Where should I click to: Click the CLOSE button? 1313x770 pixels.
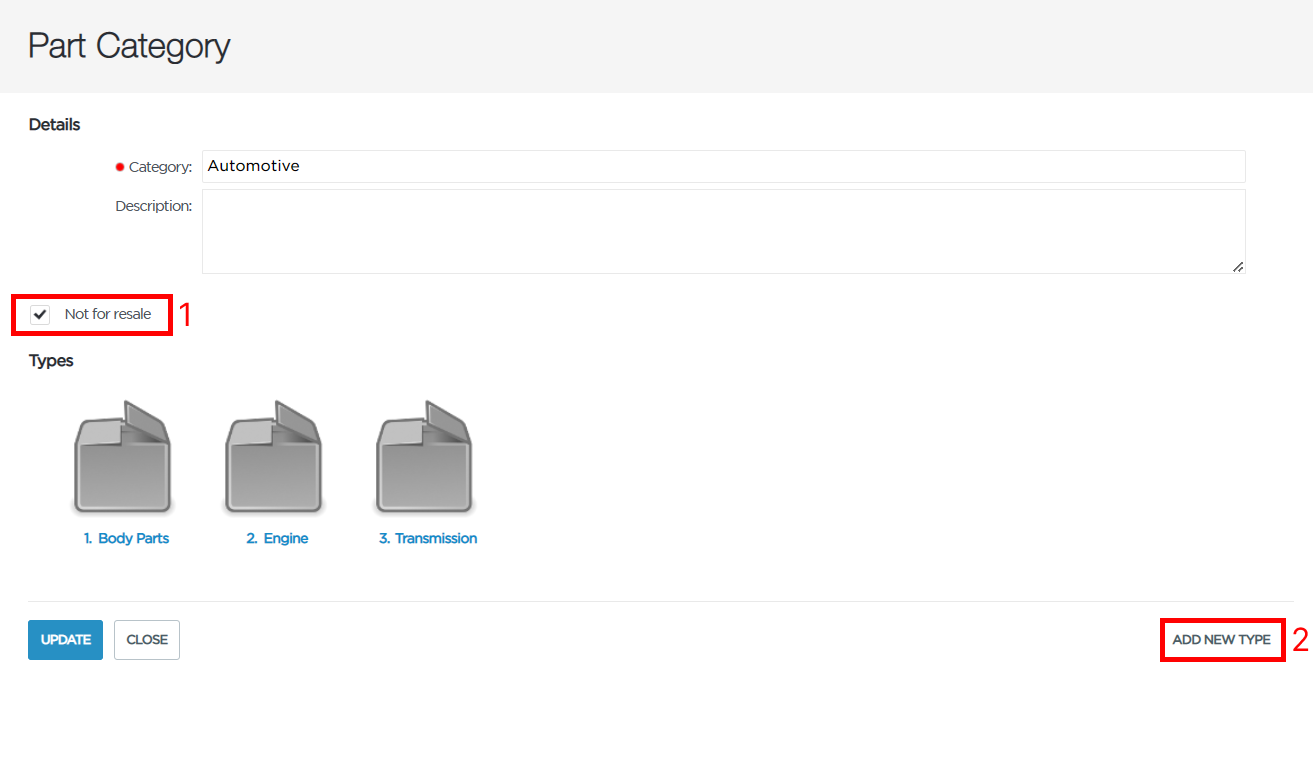point(147,640)
